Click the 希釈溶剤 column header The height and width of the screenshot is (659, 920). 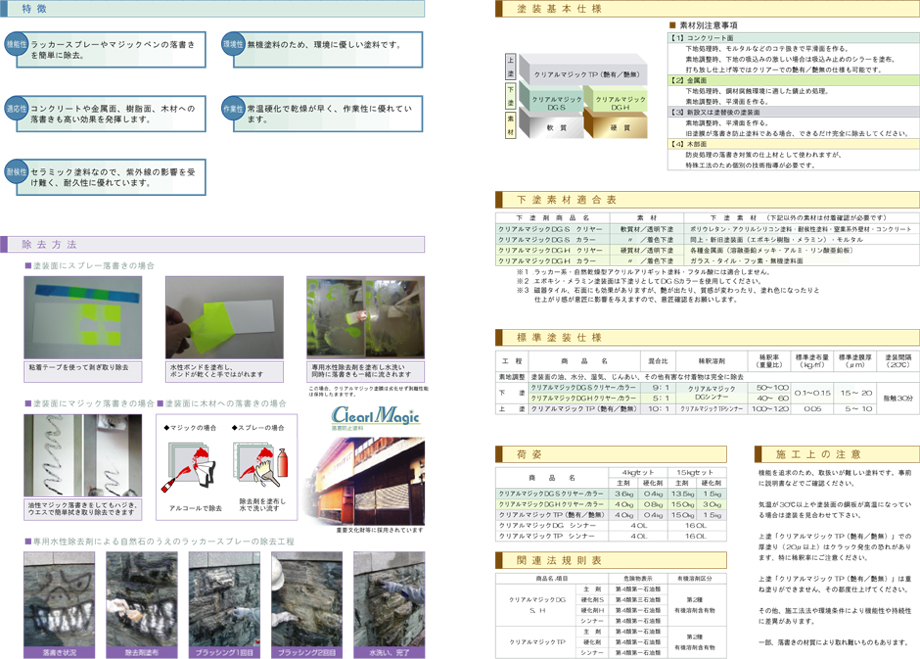point(711,361)
